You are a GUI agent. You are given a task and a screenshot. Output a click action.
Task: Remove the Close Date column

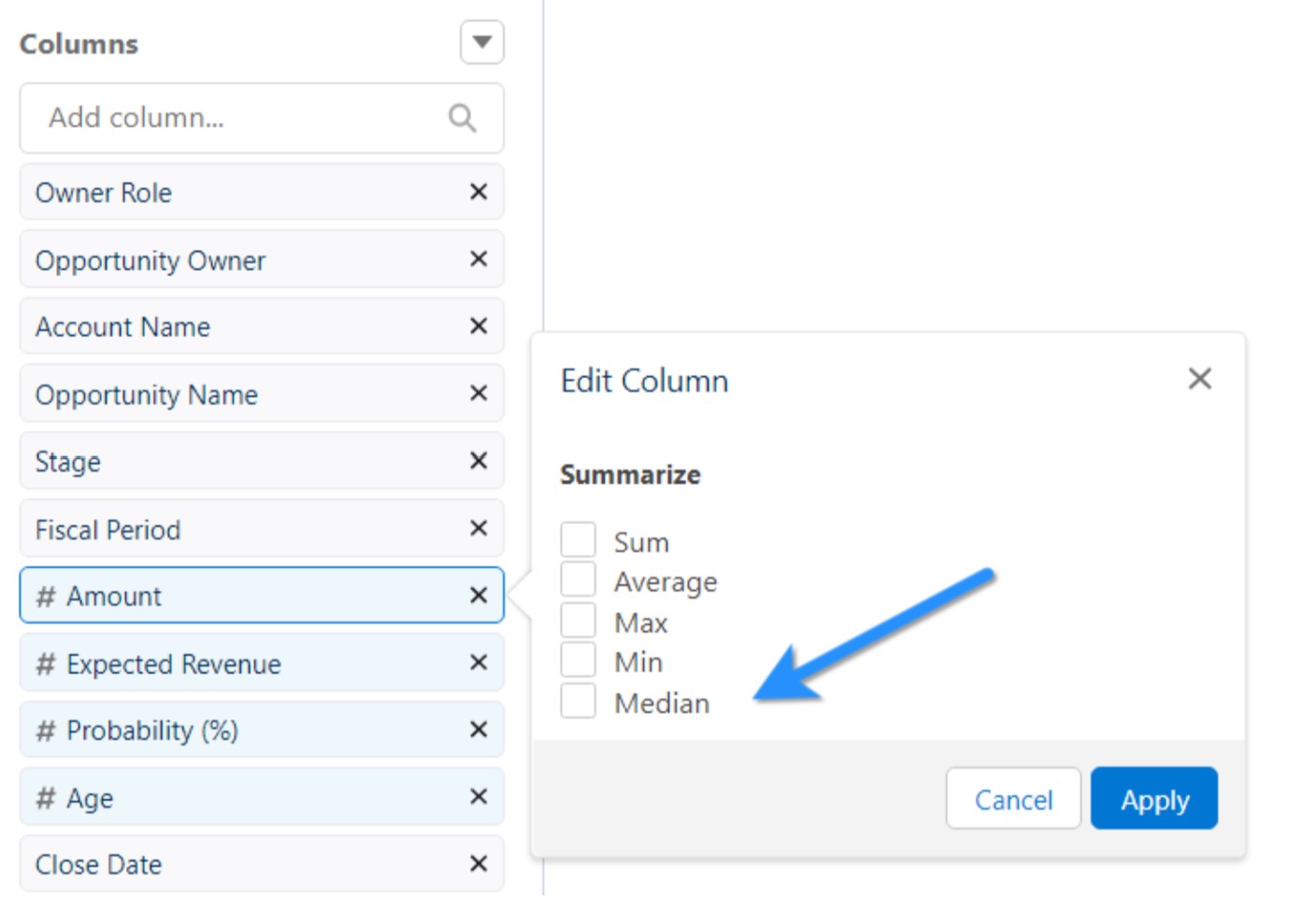478,864
